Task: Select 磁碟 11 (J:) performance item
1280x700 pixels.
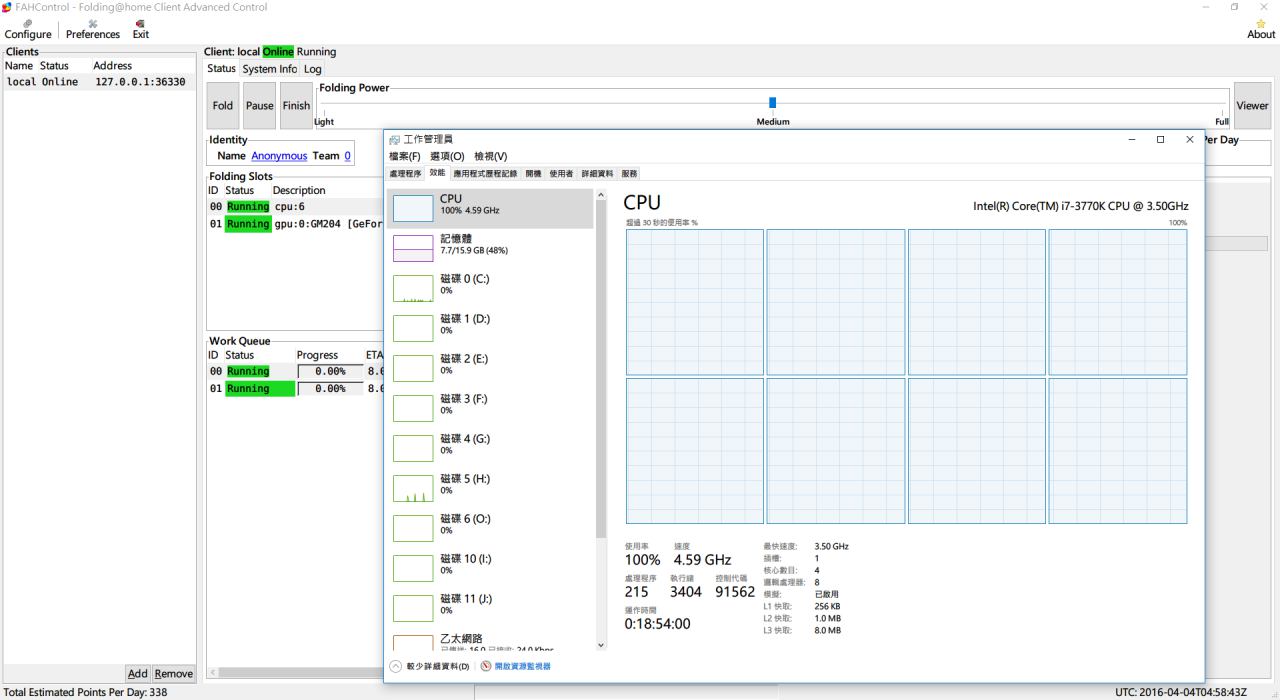Action: (490, 608)
